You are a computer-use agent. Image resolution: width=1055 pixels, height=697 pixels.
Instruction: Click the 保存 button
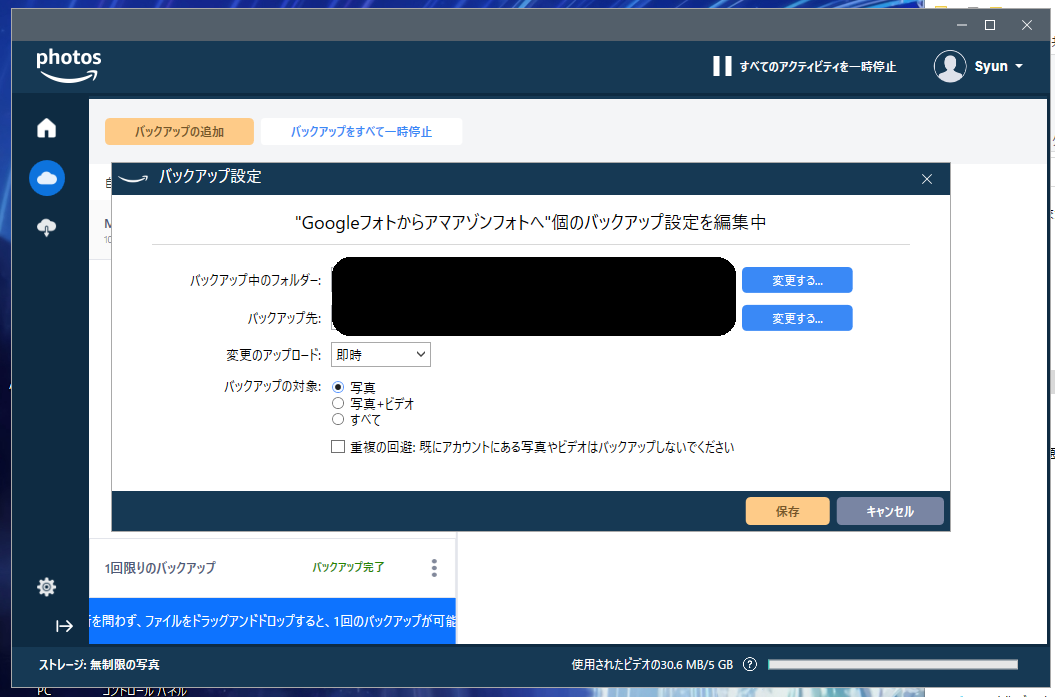tap(787, 511)
